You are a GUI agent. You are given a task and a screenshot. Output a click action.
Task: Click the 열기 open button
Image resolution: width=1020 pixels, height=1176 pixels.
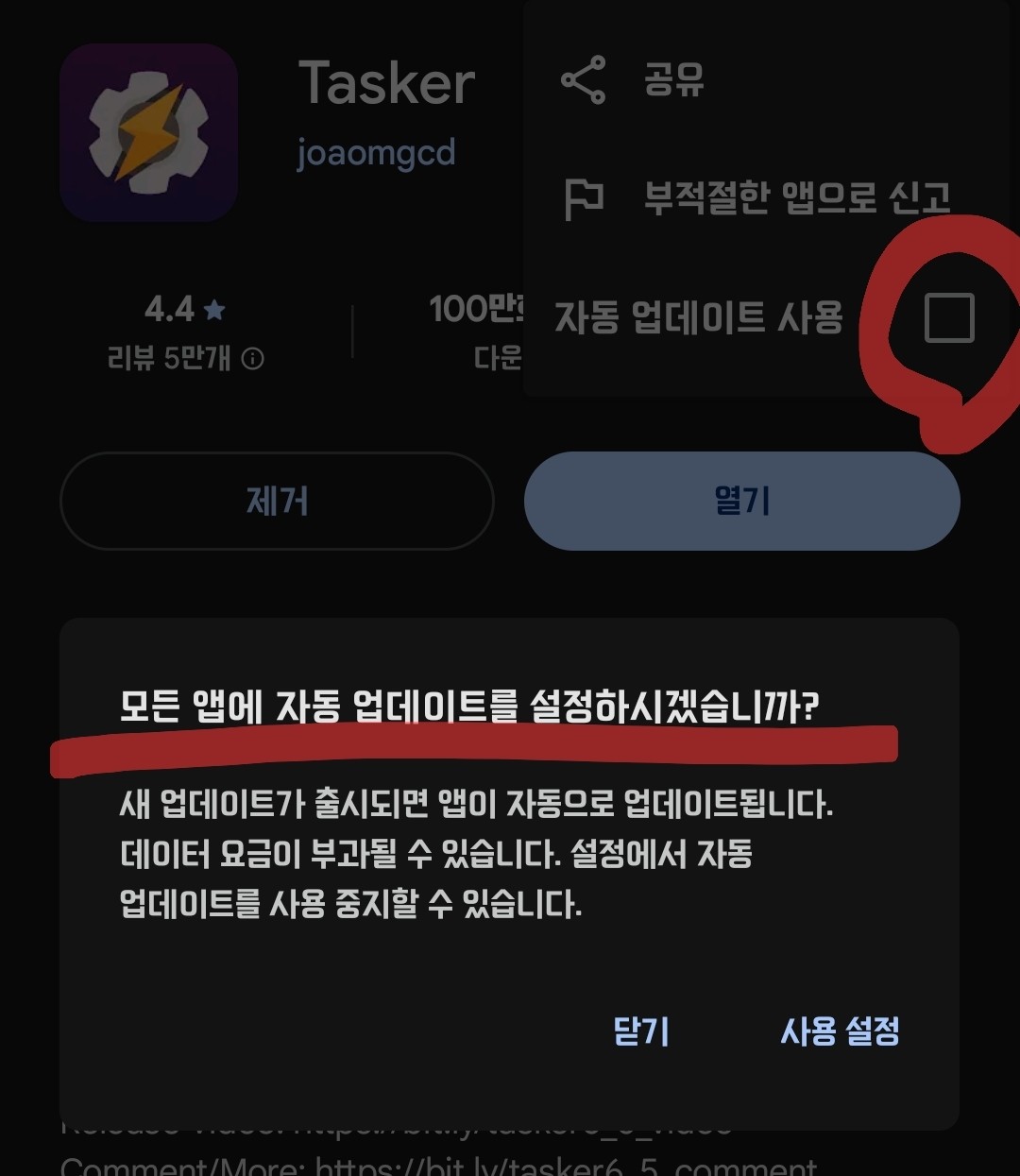(x=742, y=501)
